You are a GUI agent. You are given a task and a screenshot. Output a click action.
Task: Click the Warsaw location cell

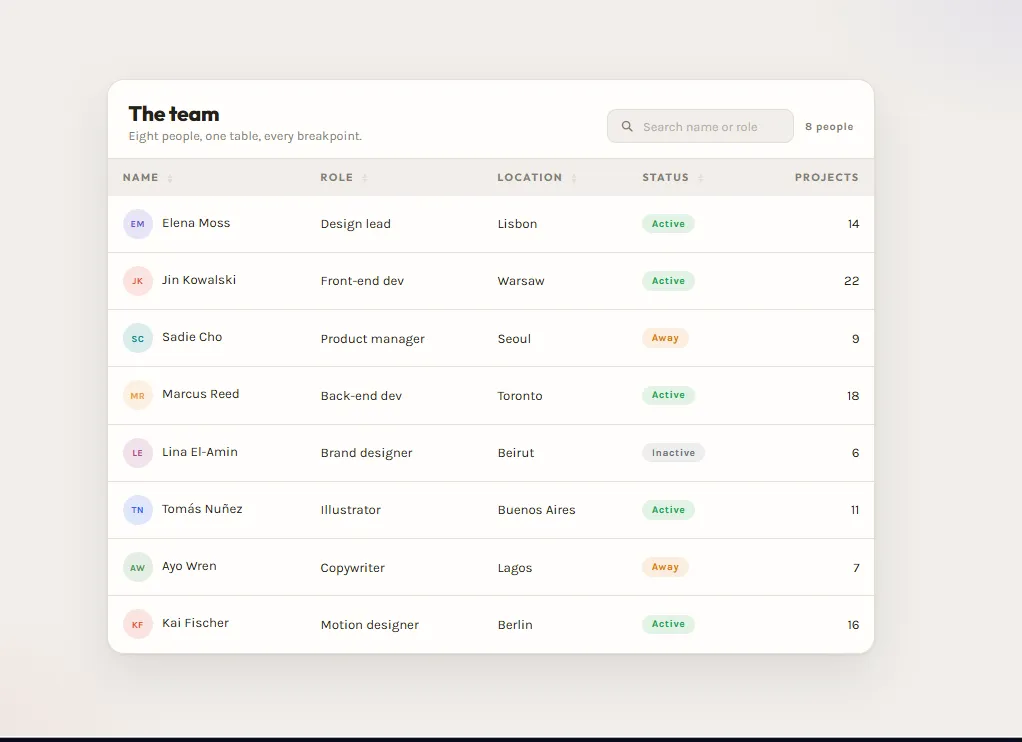click(521, 281)
